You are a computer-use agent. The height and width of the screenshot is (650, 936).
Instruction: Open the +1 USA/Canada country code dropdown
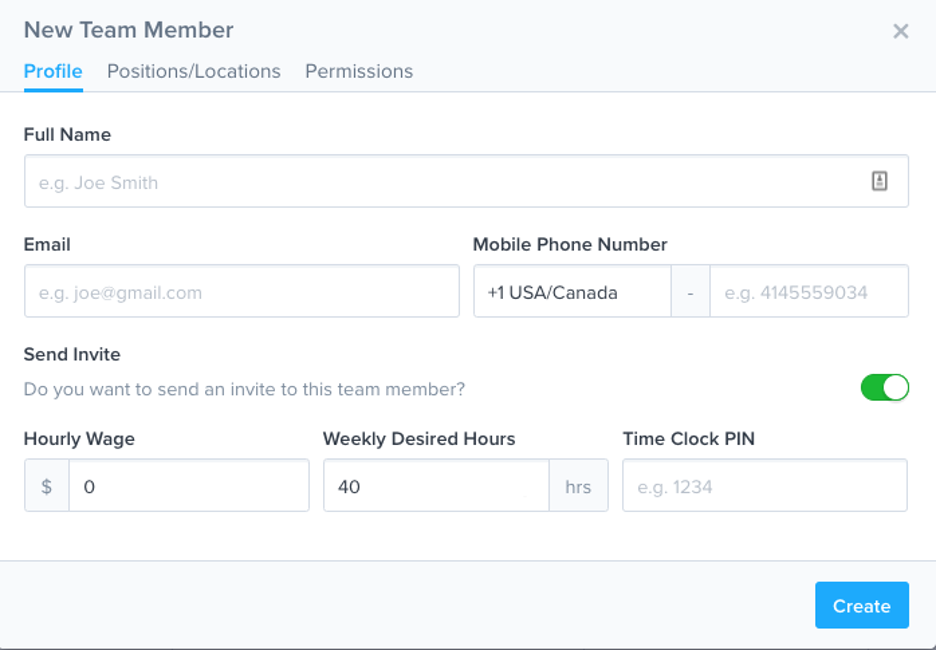(x=572, y=291)
